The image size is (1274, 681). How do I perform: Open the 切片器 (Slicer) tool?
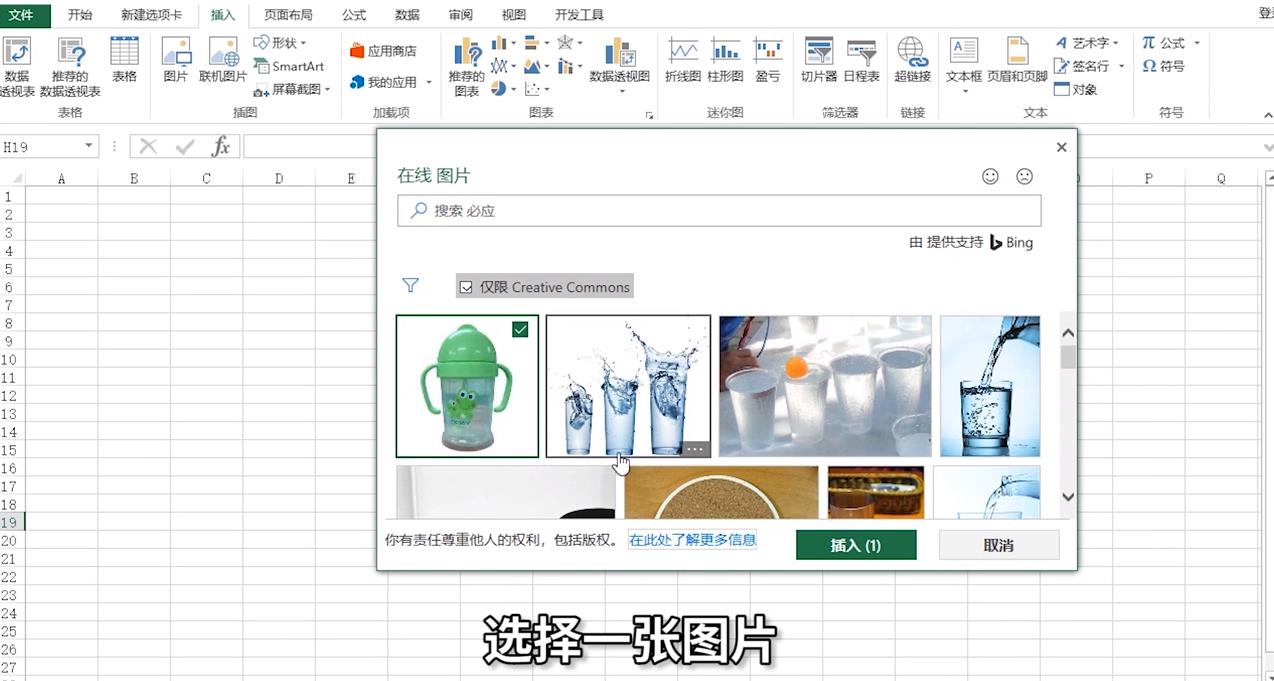pyautogui.click(x=817, y=59)
